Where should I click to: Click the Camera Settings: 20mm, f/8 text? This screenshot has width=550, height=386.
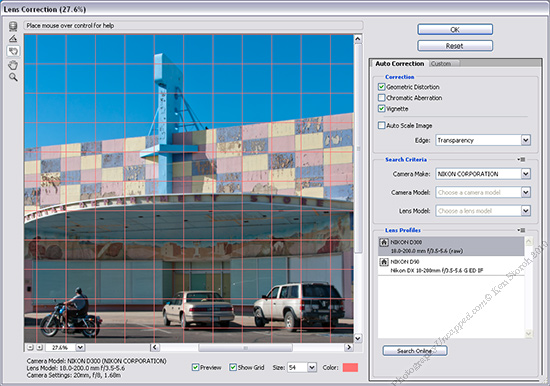click(74, 375)
